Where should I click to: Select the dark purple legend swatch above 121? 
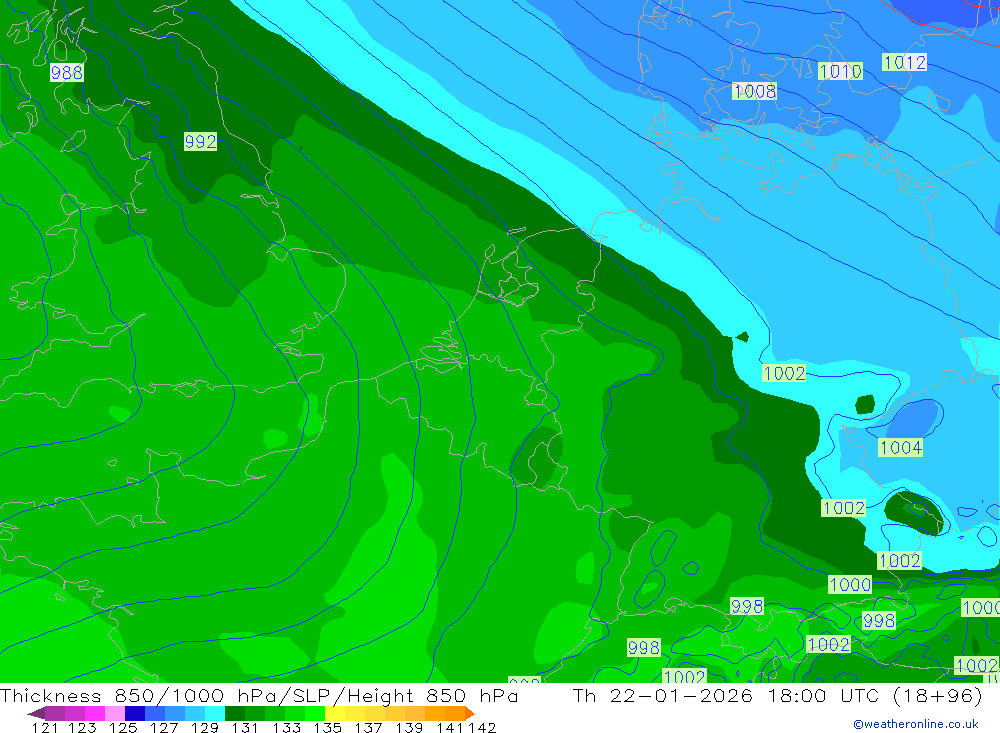(x=55, y=713)
